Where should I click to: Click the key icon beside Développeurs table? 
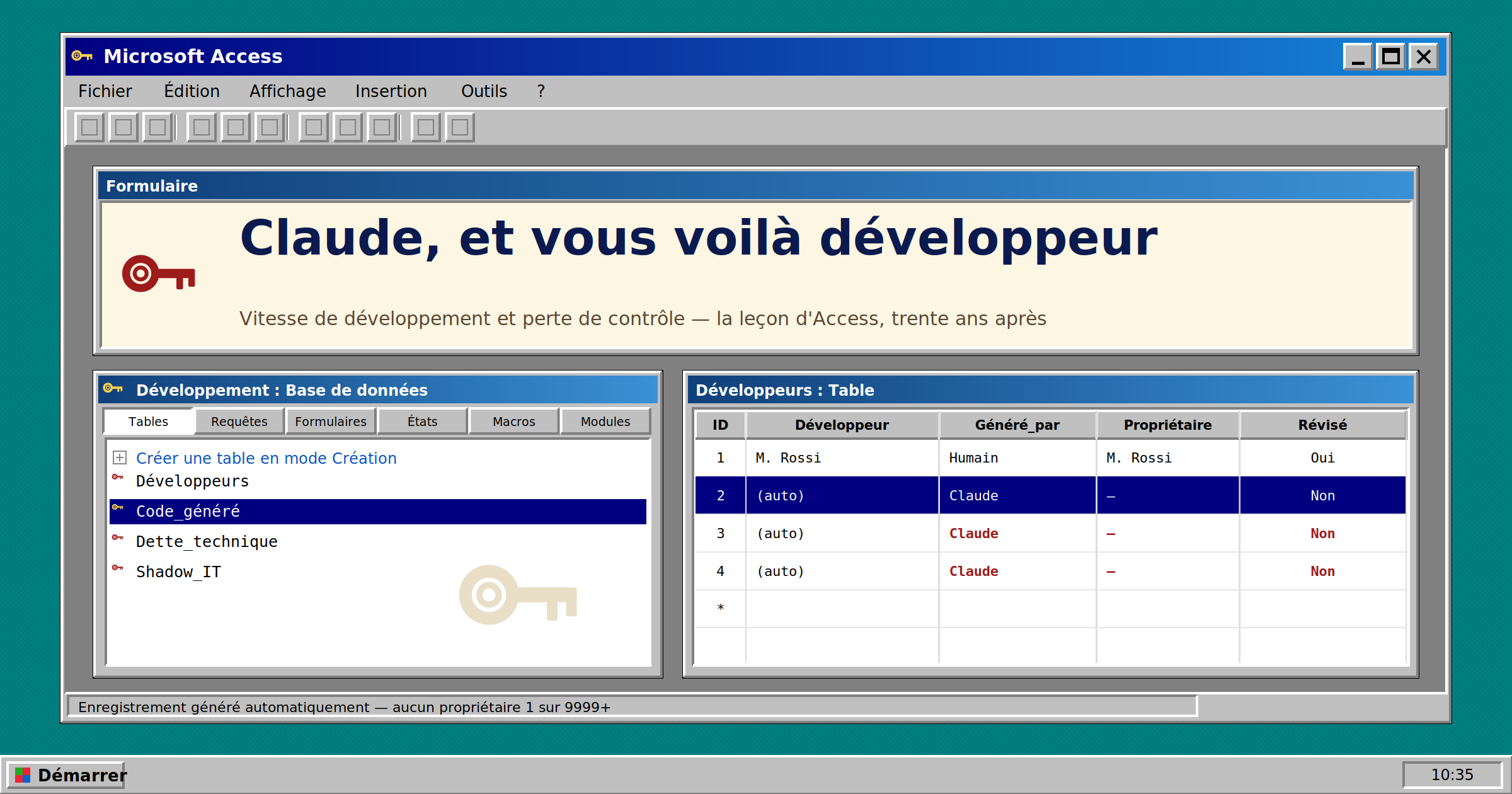pyautogui.click(x=118, y=477)
